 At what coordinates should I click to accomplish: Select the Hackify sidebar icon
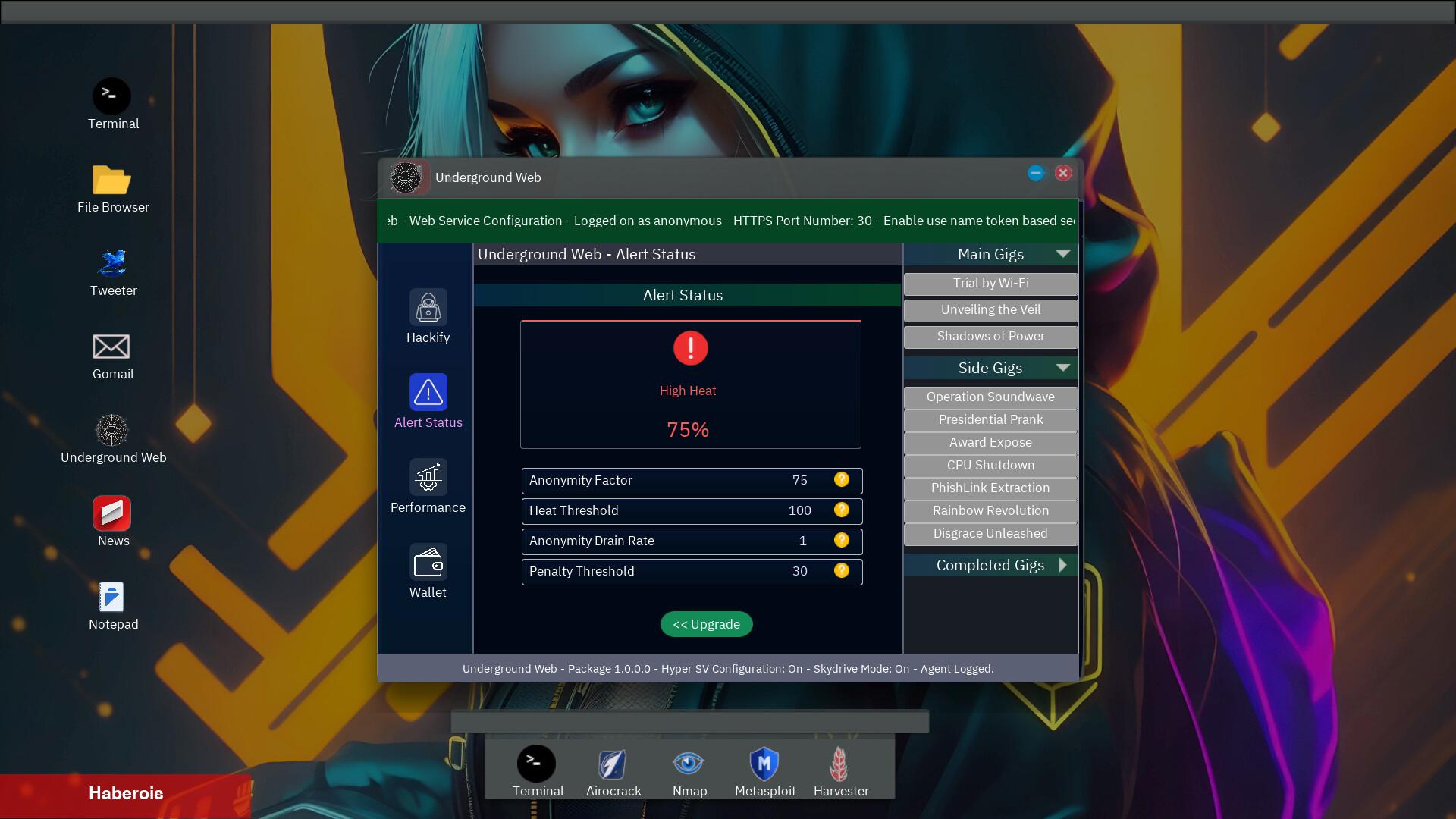click(428, 307)
